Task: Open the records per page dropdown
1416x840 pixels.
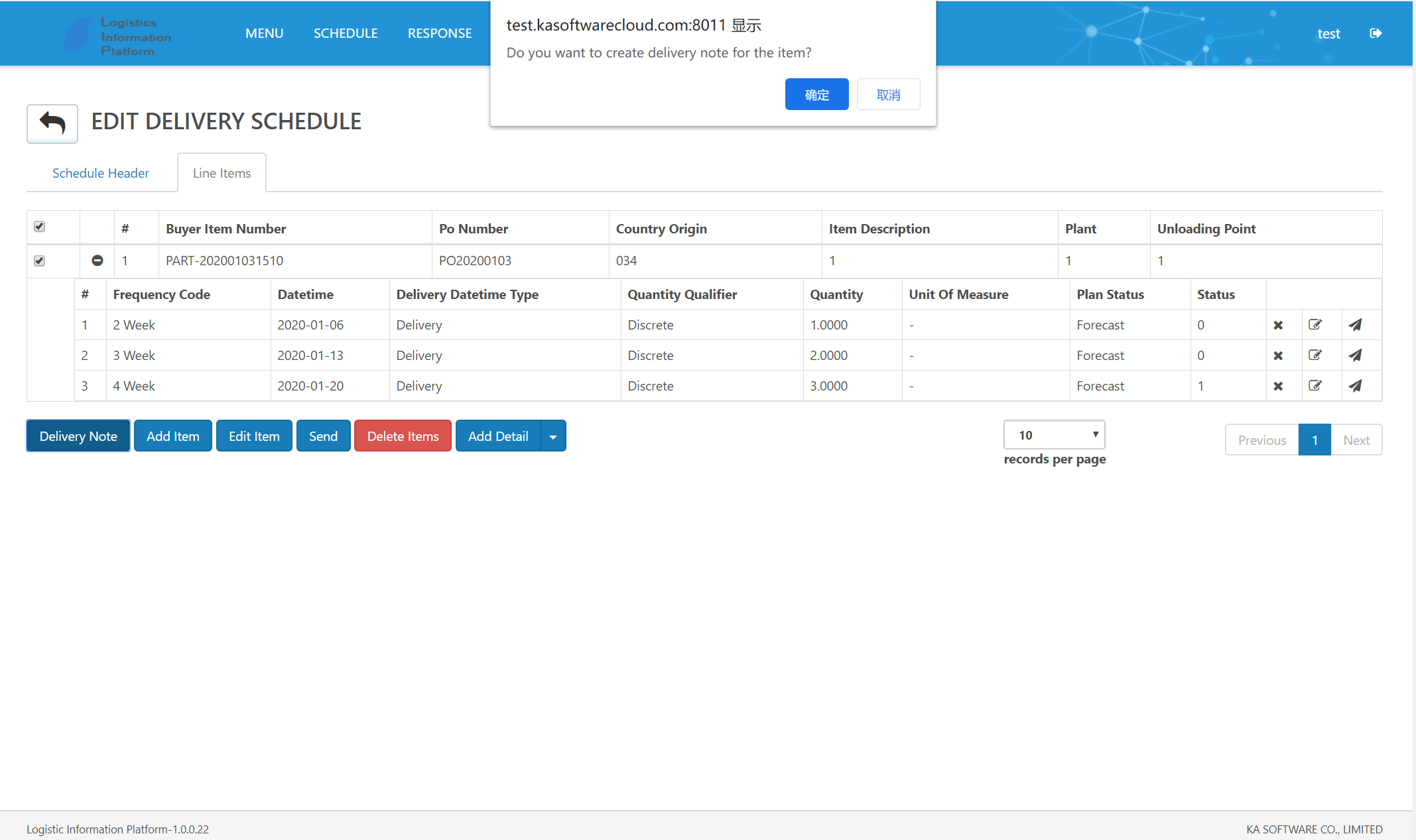Action: click(1055, 435)
